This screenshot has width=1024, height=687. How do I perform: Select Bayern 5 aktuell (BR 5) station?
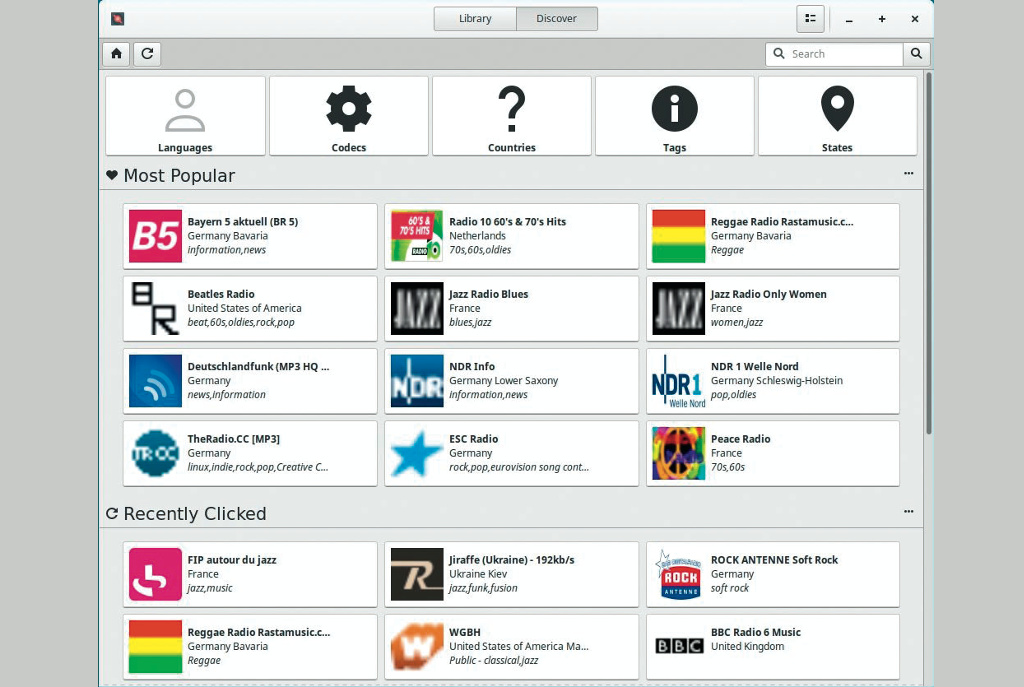coord(243,222)
